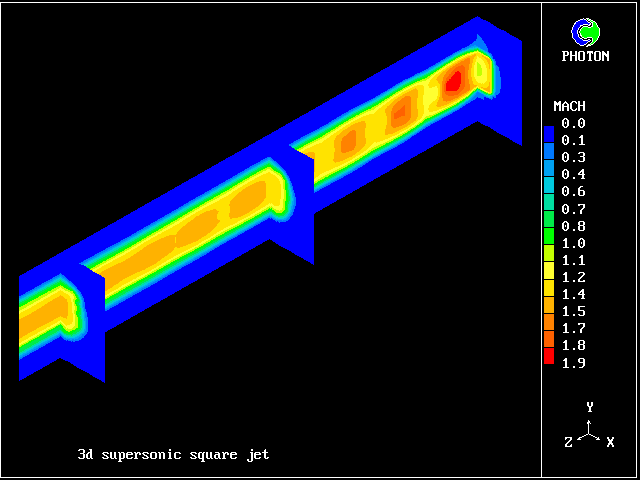Screen dimensions: 640x480
Task: Click the red high-Mach core of the jet
Action: [453, 81]
